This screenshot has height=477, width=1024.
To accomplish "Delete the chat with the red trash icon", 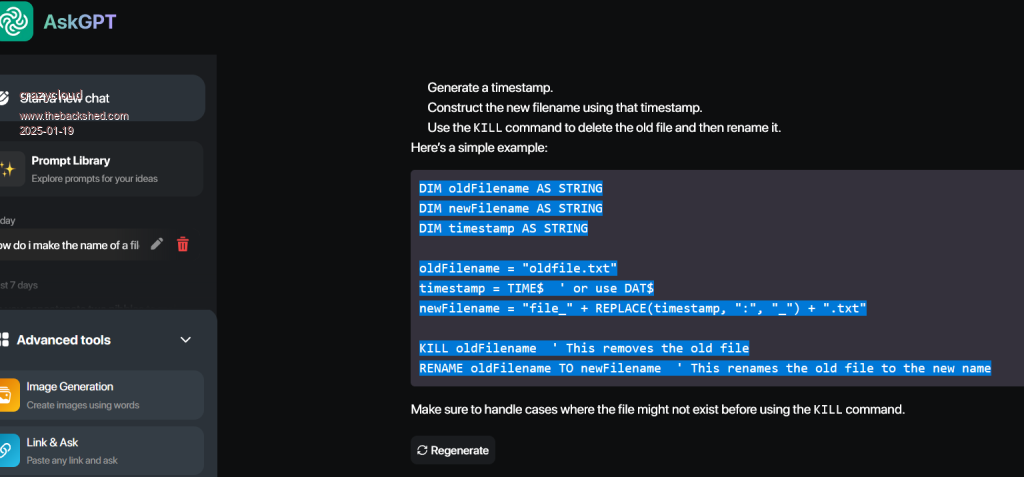I will click(183, 244).
